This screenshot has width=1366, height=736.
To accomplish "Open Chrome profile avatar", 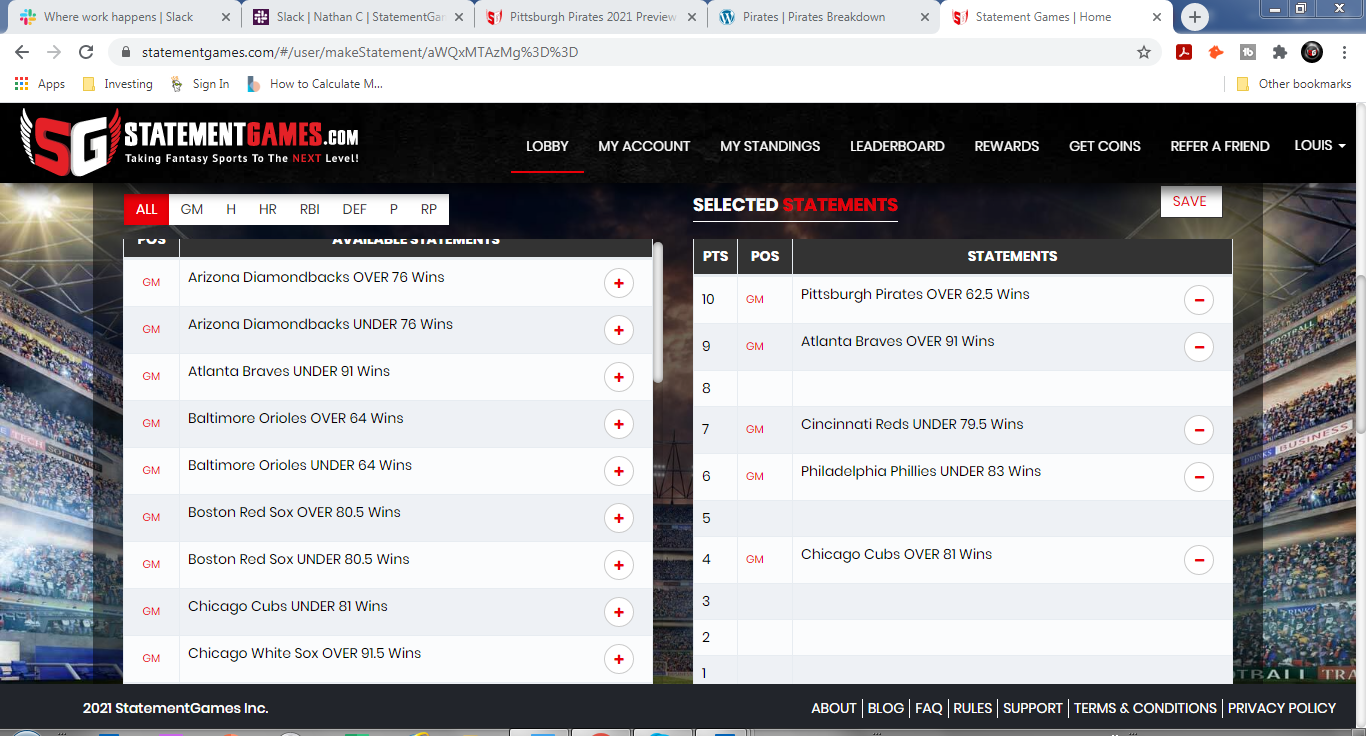I will coord(1311,52).
